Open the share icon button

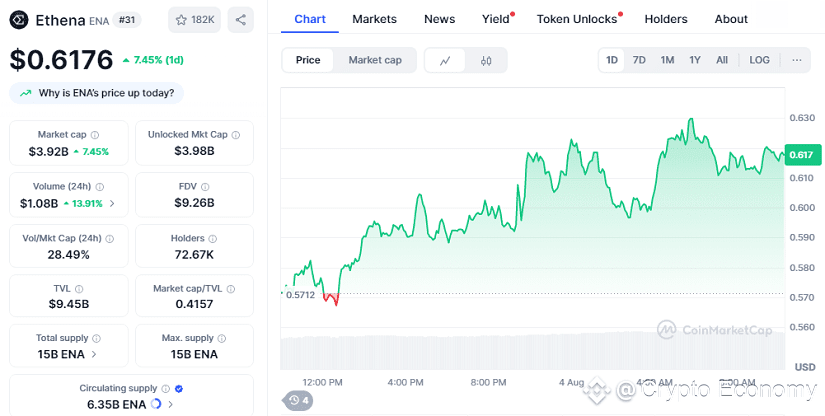(x=240, y=20)
